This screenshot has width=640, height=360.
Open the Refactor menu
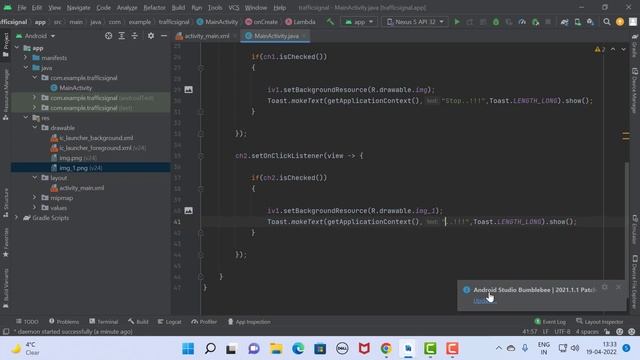pos(154,8)
